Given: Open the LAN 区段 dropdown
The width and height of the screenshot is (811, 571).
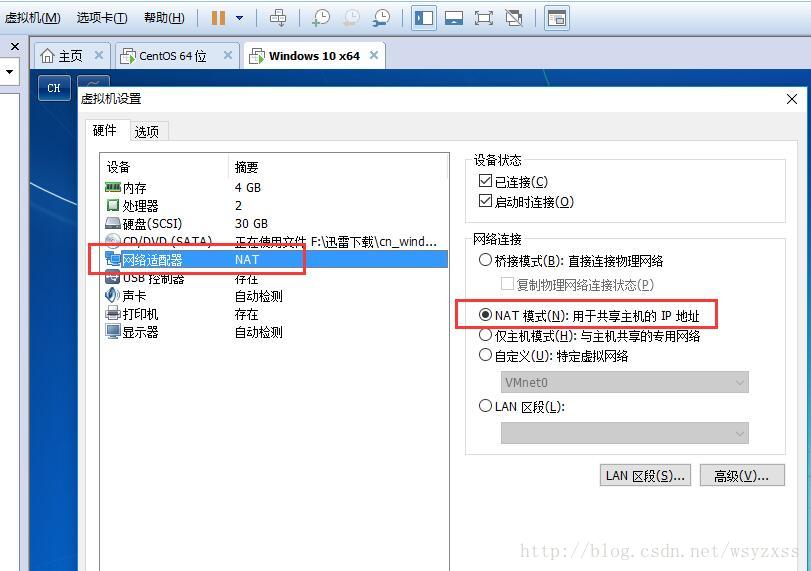Looking at the screenshot, I should 624,433.
